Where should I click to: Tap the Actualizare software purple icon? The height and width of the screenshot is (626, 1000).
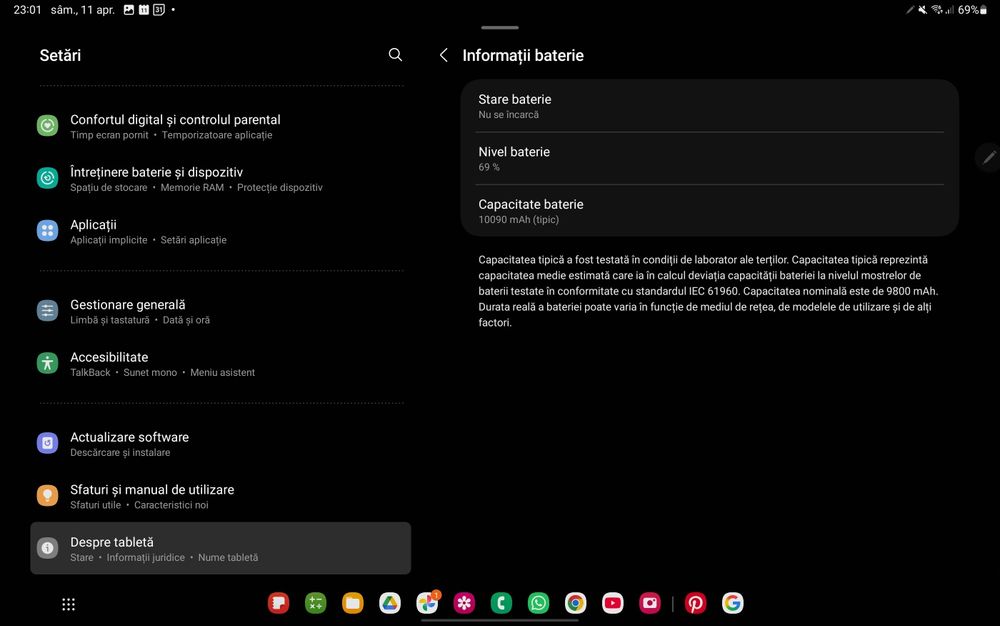pos(47,443)
